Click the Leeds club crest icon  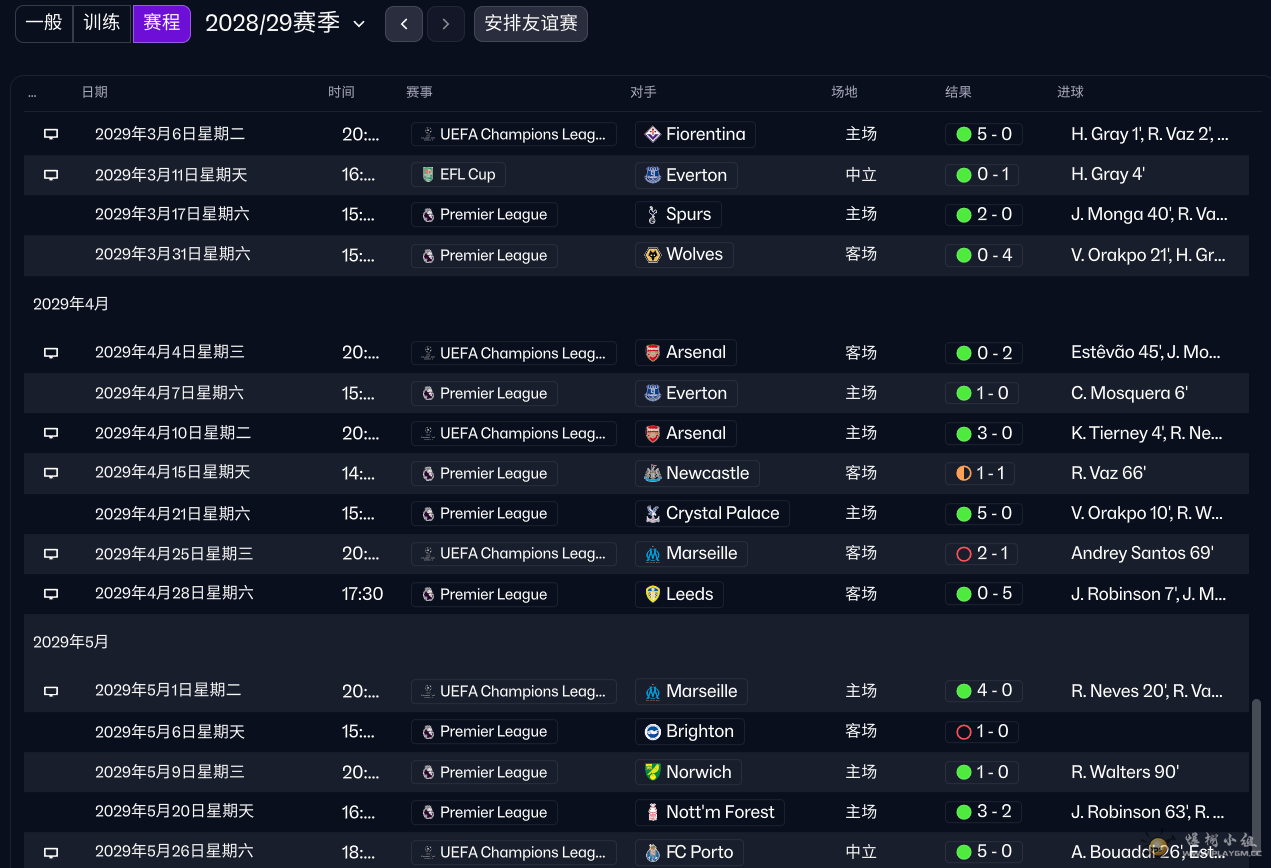coord(652,594)
